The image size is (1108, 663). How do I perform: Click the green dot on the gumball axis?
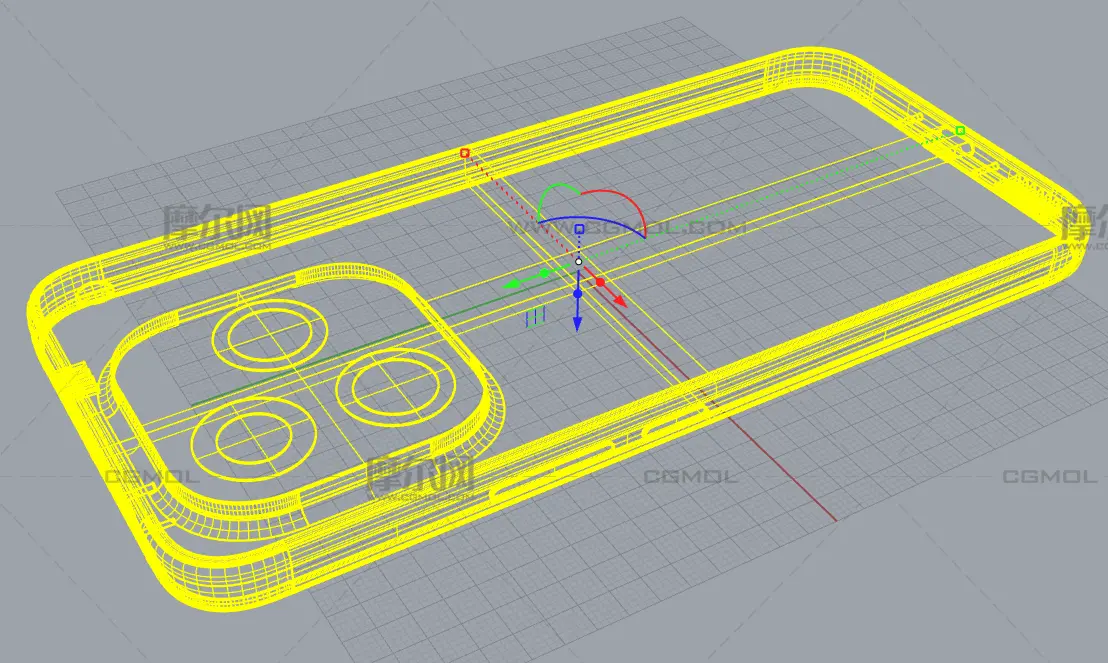[x=544, y=273]
